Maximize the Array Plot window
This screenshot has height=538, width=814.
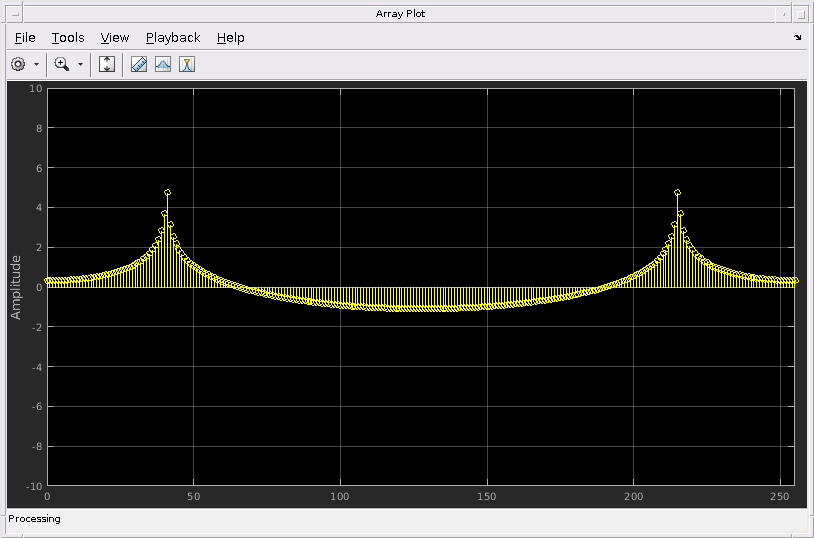click(x=801, y=15)
